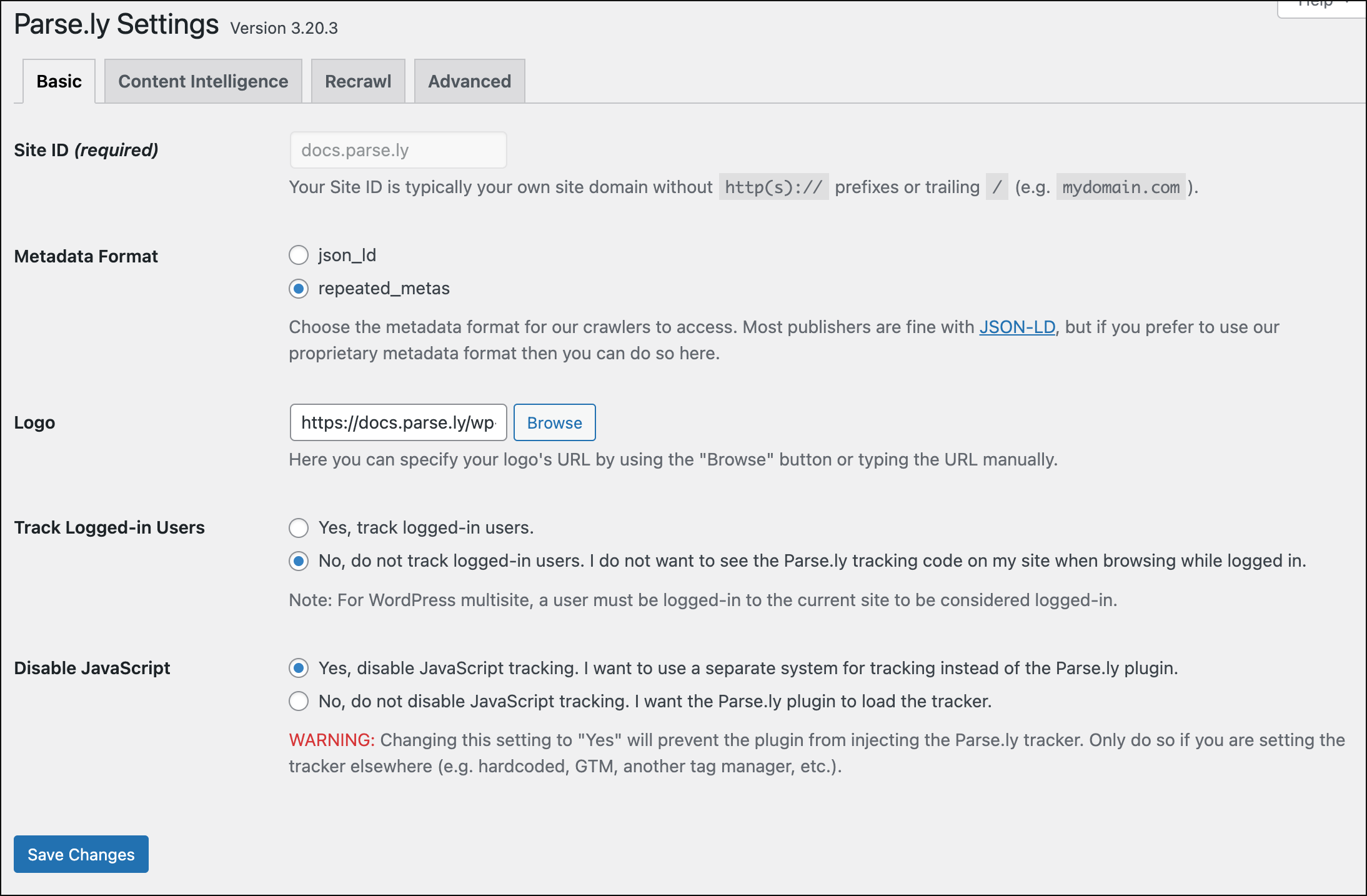The width and height of the screenshot is (1367, 896).
Task: Follow the JSON-LD link
Action: 1017,327
